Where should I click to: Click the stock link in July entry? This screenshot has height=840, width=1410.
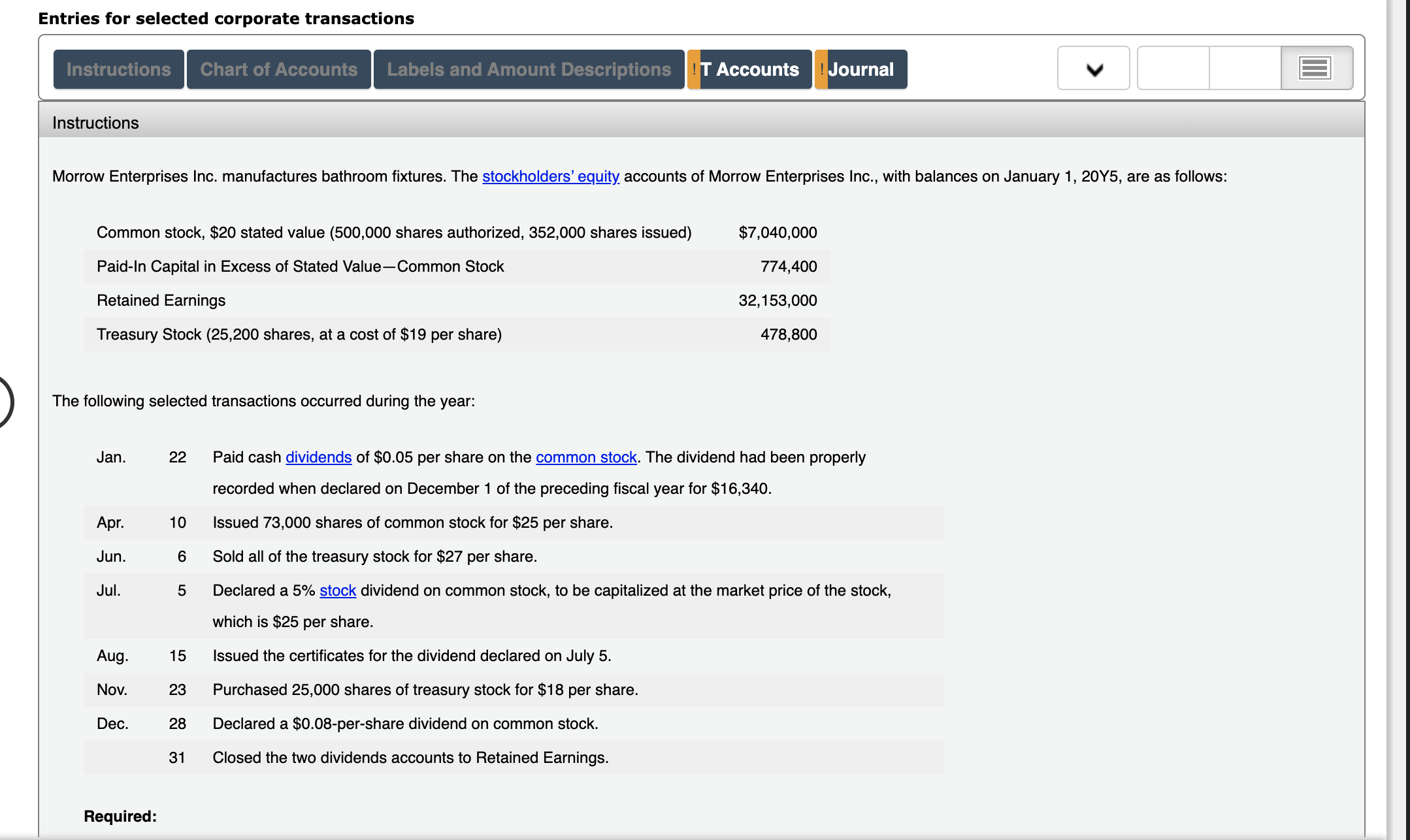pyautogui.click(x=337, y=590)
